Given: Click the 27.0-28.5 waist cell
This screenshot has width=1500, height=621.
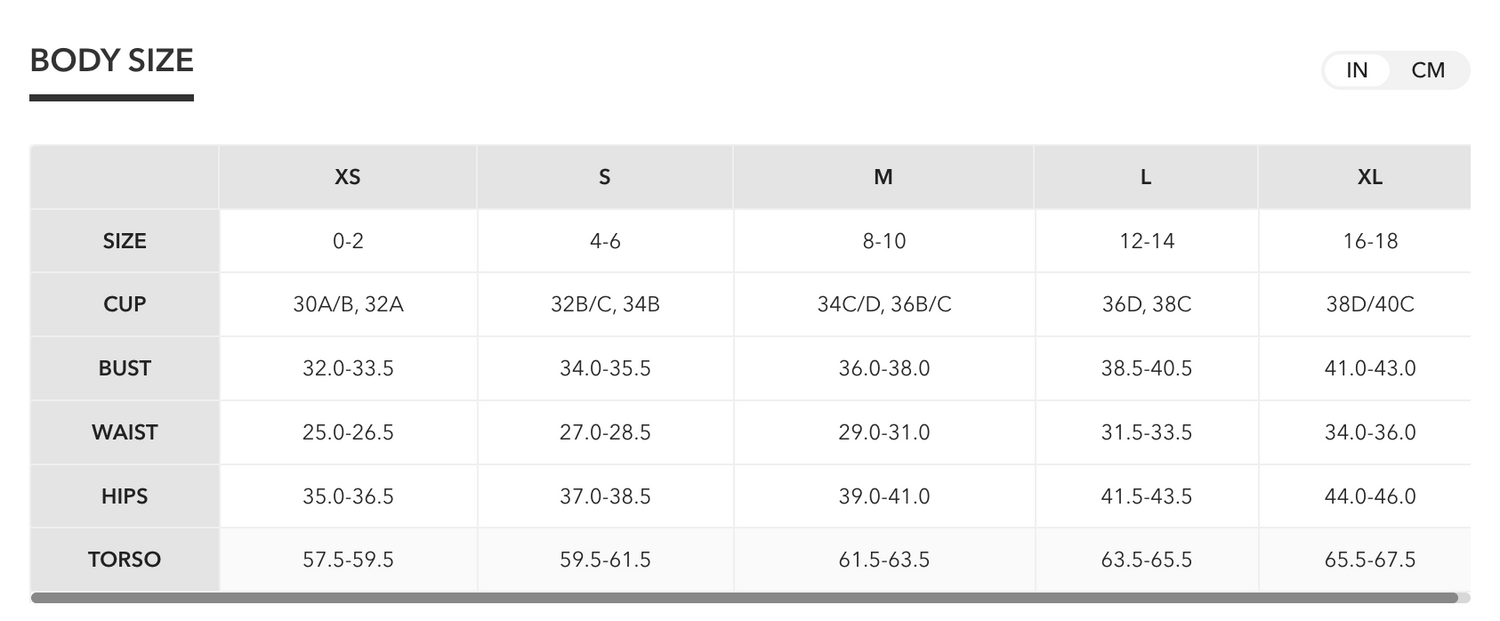Looking at the screenshot, I should coord(605,432).
